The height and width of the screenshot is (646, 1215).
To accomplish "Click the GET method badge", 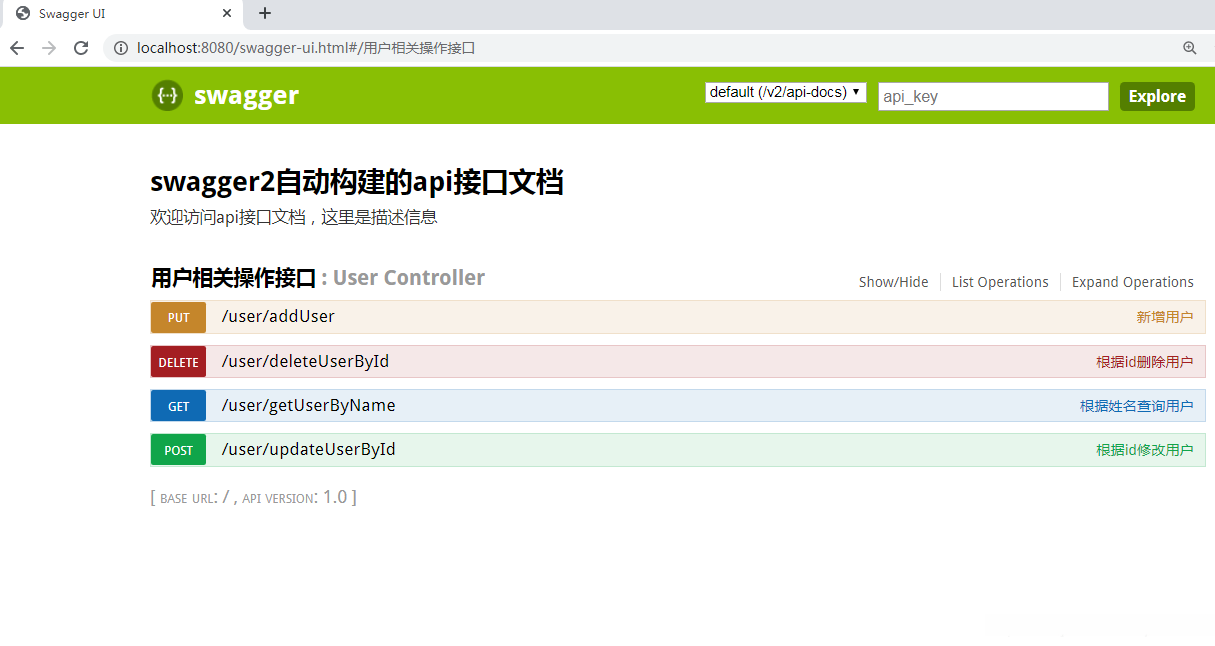I will [x=178, y=406].
